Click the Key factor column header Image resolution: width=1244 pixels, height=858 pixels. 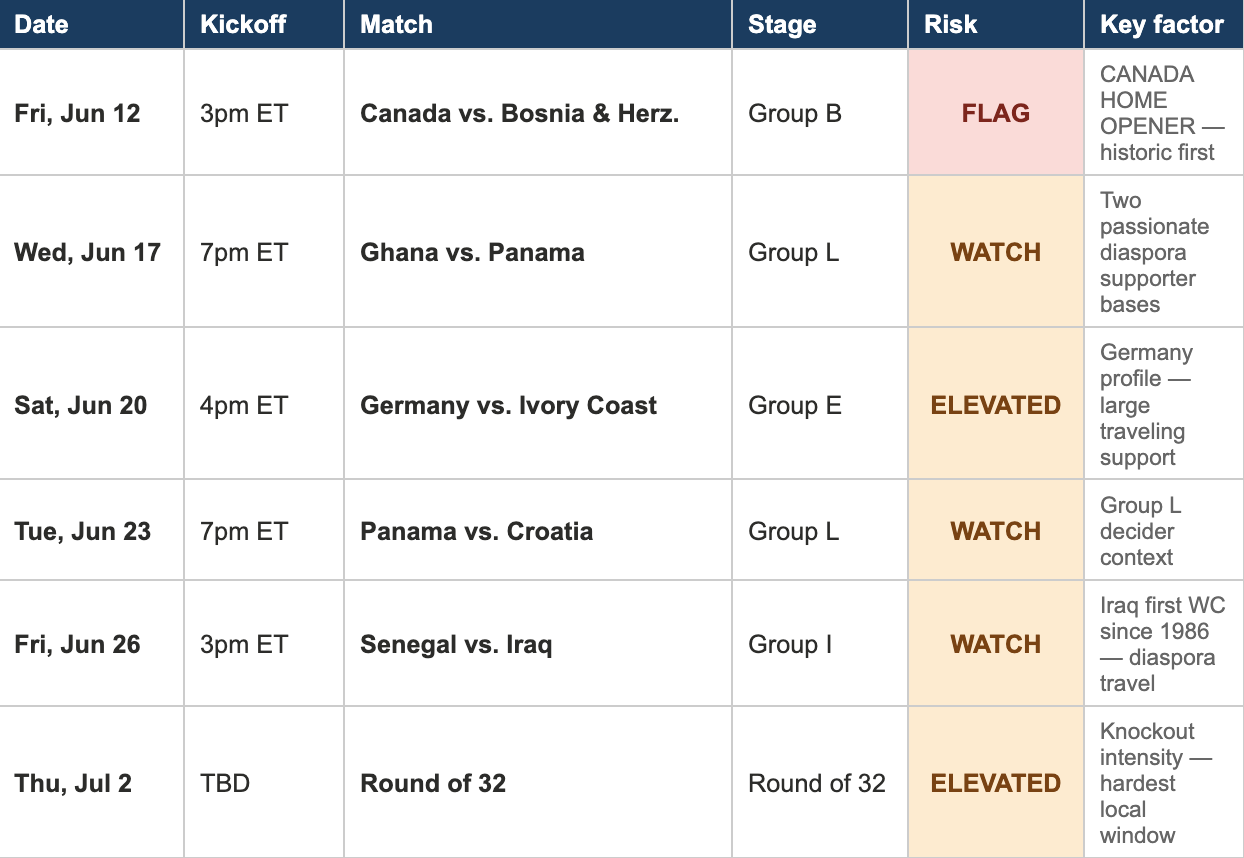(1164, 24)
